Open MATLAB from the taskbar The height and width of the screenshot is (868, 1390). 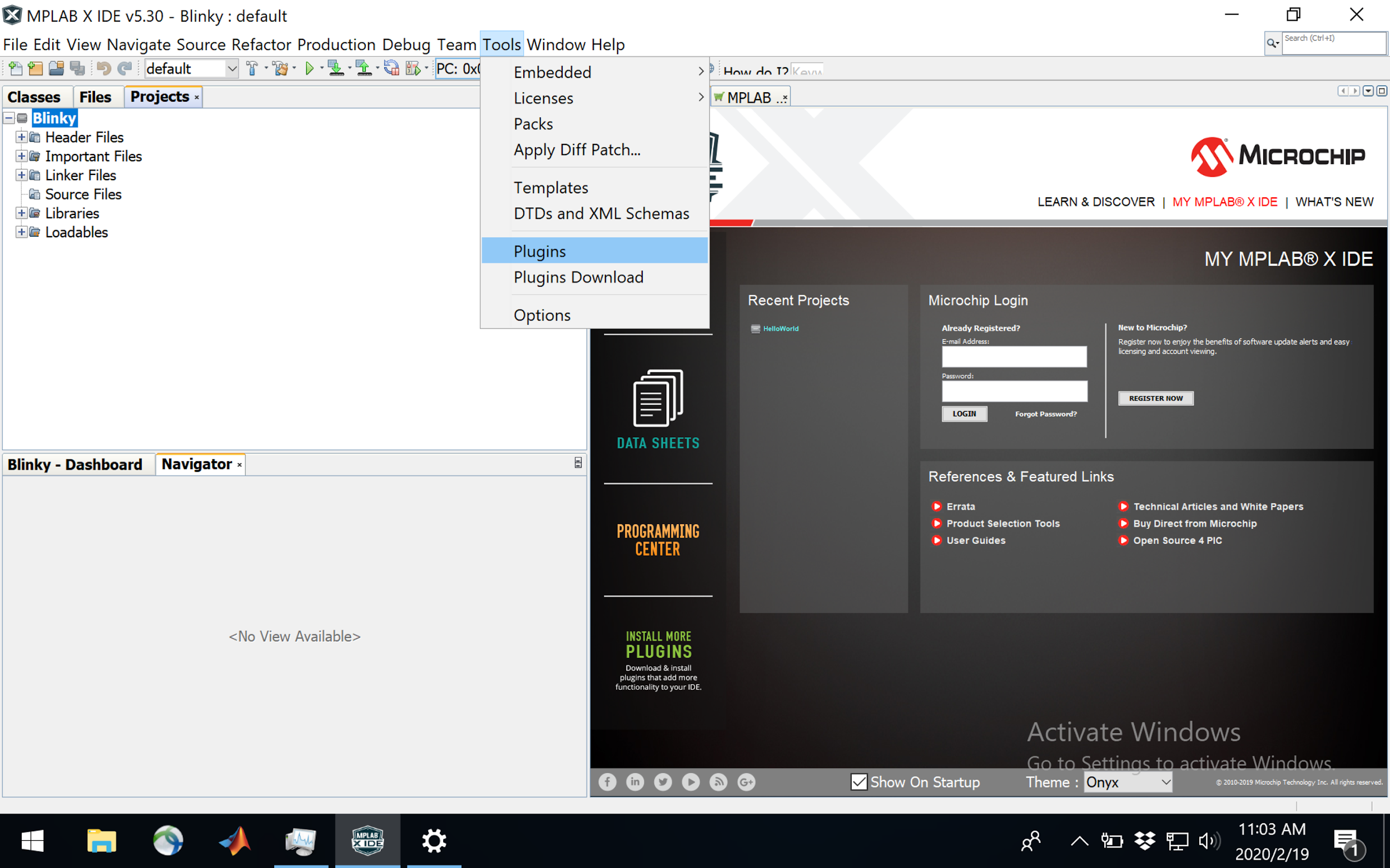pyautogui.click(x=234, y=841)
